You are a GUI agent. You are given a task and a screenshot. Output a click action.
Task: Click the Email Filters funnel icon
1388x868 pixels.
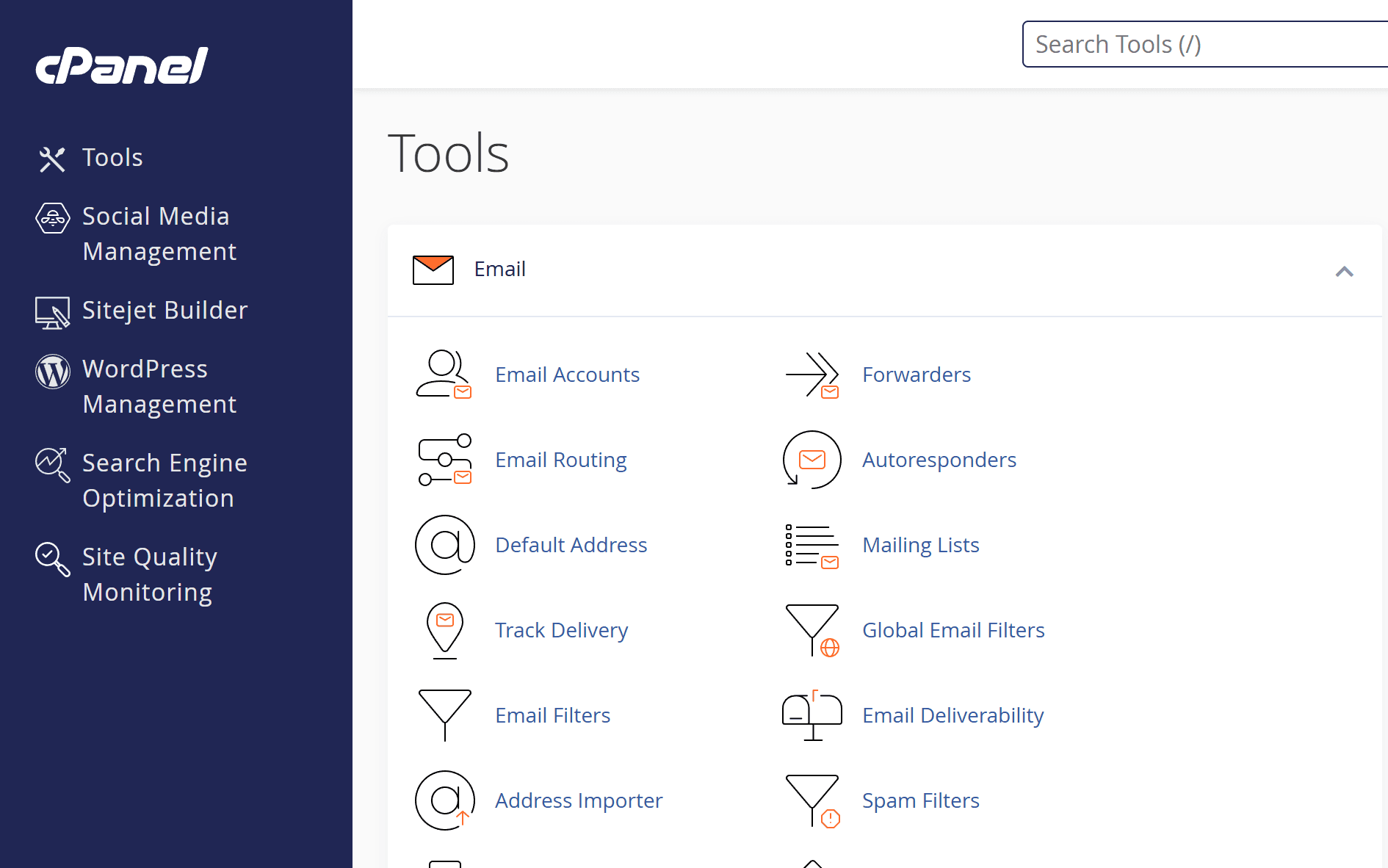[x=445, y=715]
